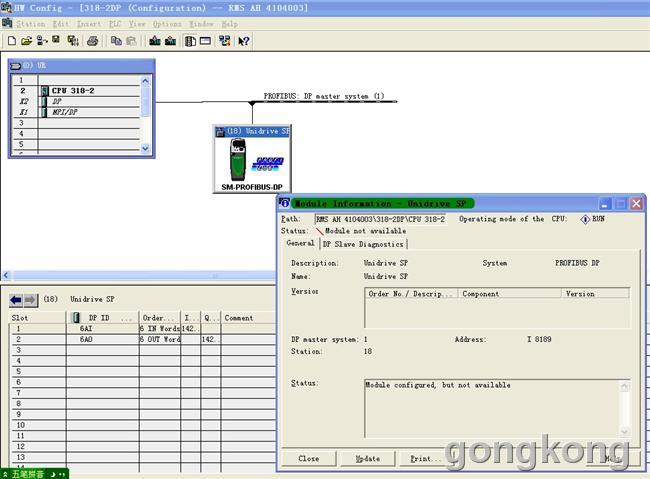650x479 pixels.
Task: Click the Copy toolbar icon
Action: tap(116, 41)
